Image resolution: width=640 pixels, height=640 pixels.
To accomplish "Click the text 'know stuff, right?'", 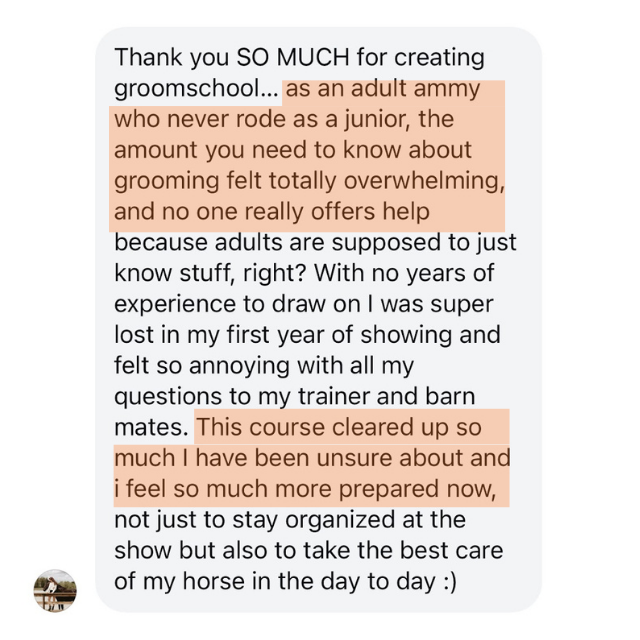I will [x=210, y=273].
